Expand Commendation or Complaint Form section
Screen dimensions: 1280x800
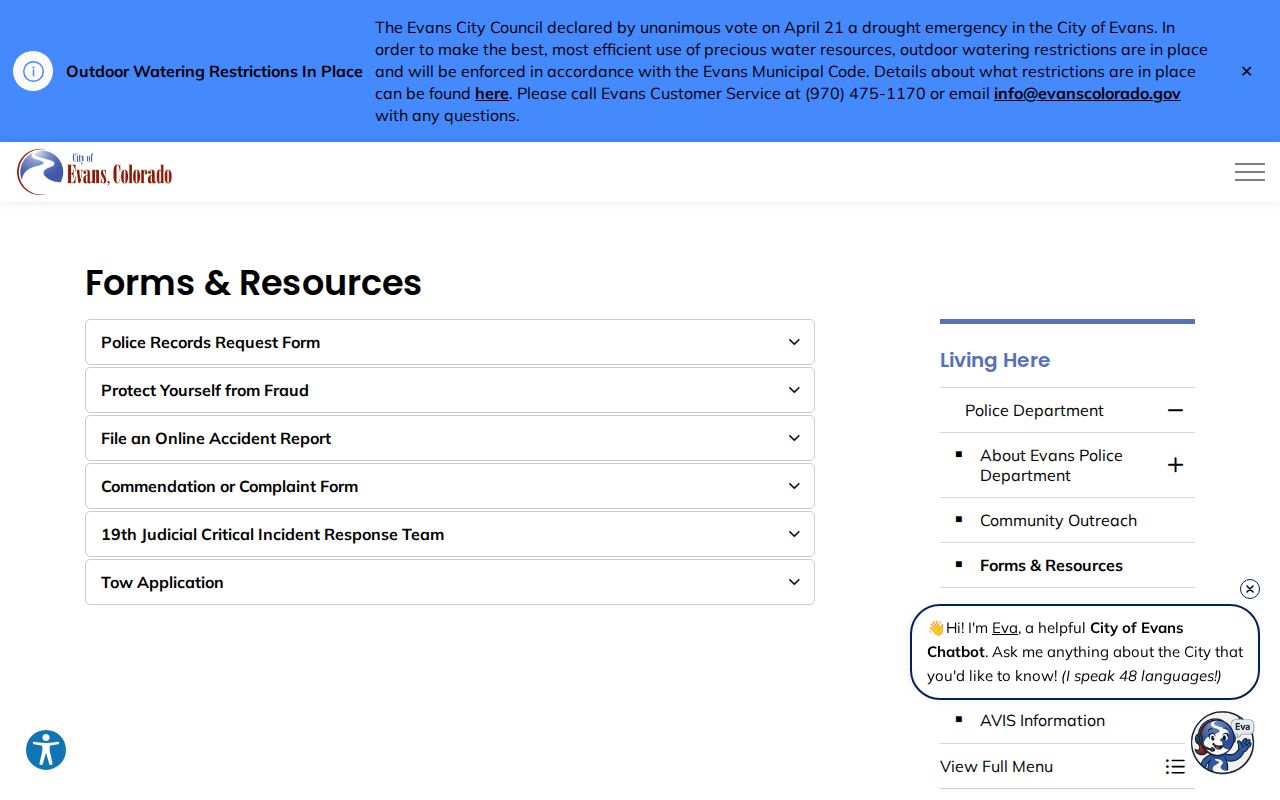pyautogui.click(x=450, y=486)
